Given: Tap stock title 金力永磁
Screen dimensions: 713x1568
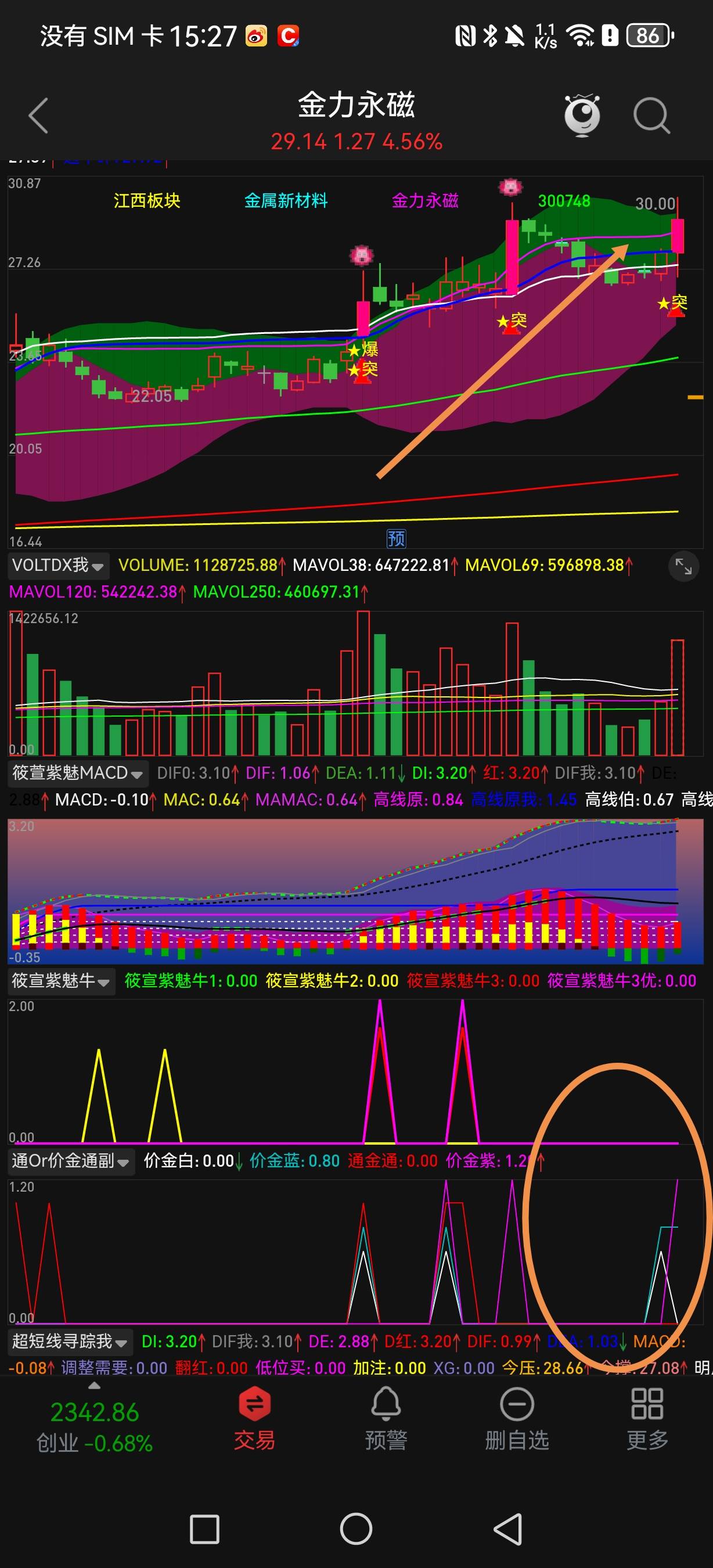Looking at the screenshot, I should coord(356,105).
